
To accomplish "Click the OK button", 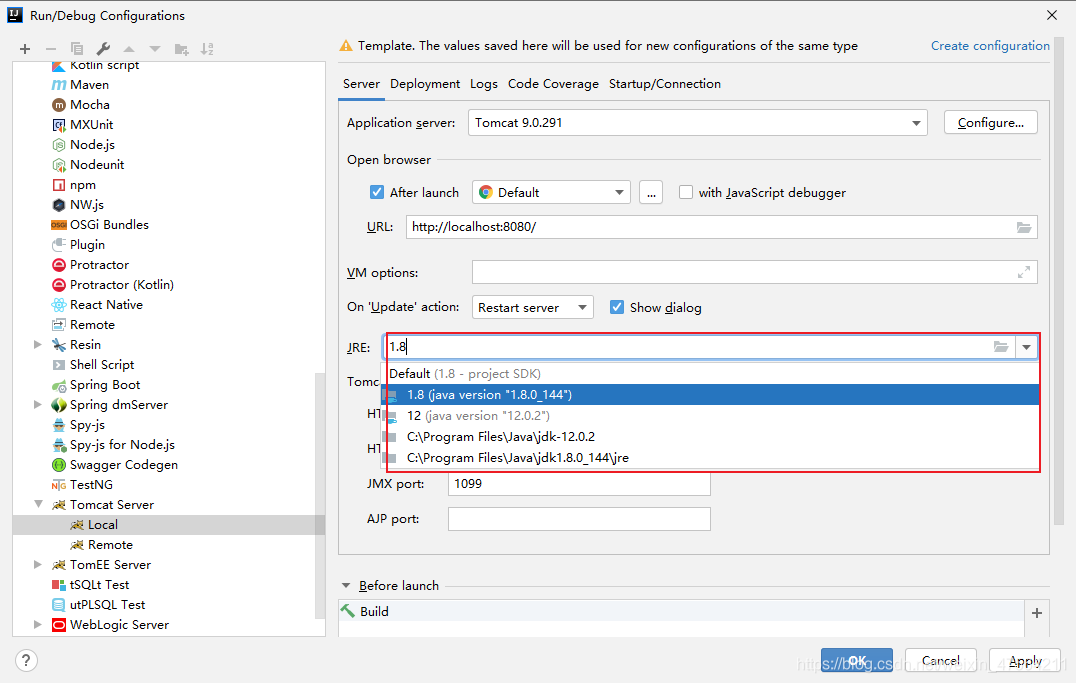I will coord(856,660).
